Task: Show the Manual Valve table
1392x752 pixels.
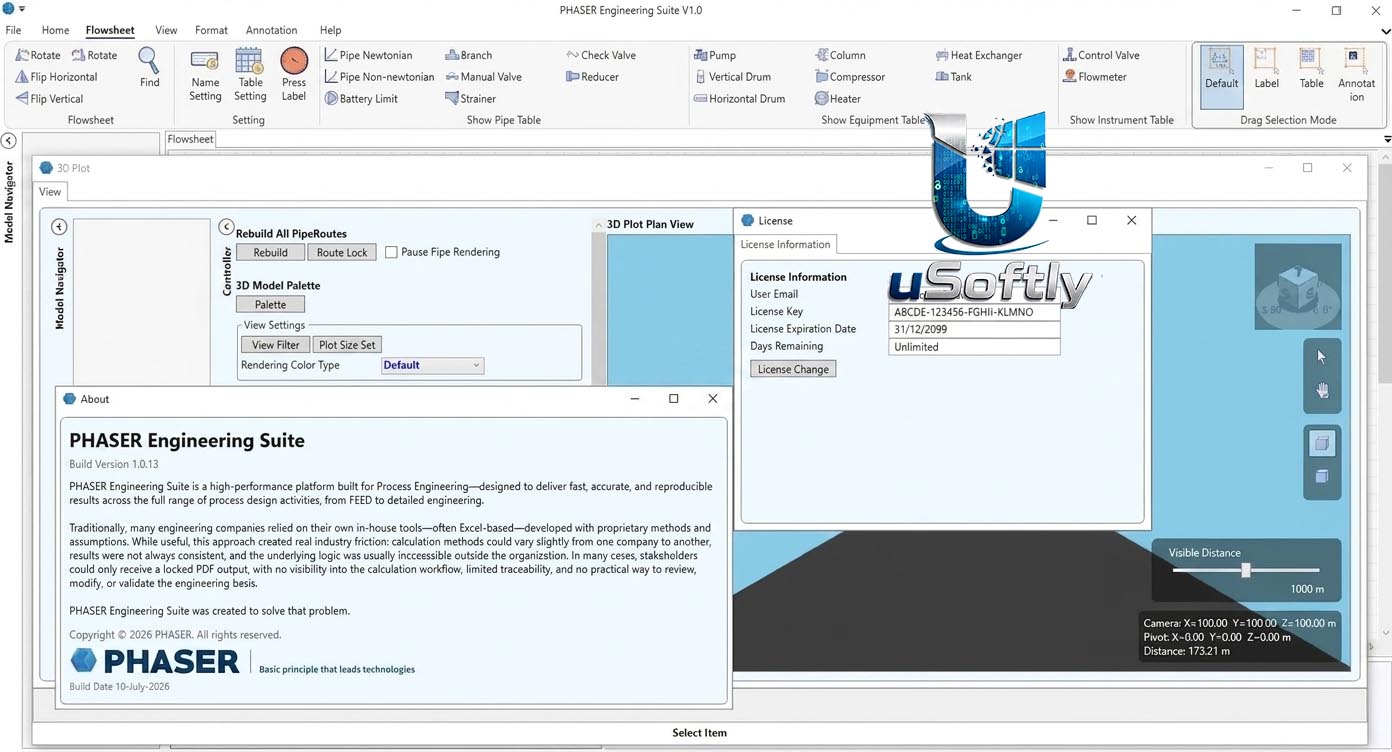Action: click(484, 77)
